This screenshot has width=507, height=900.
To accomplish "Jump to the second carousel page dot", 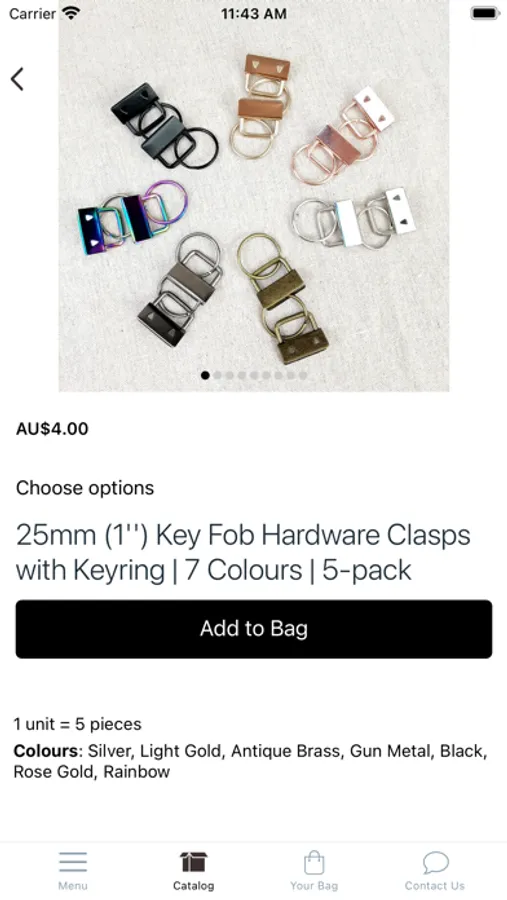I will pyautogui.click(x=218, y=375).
